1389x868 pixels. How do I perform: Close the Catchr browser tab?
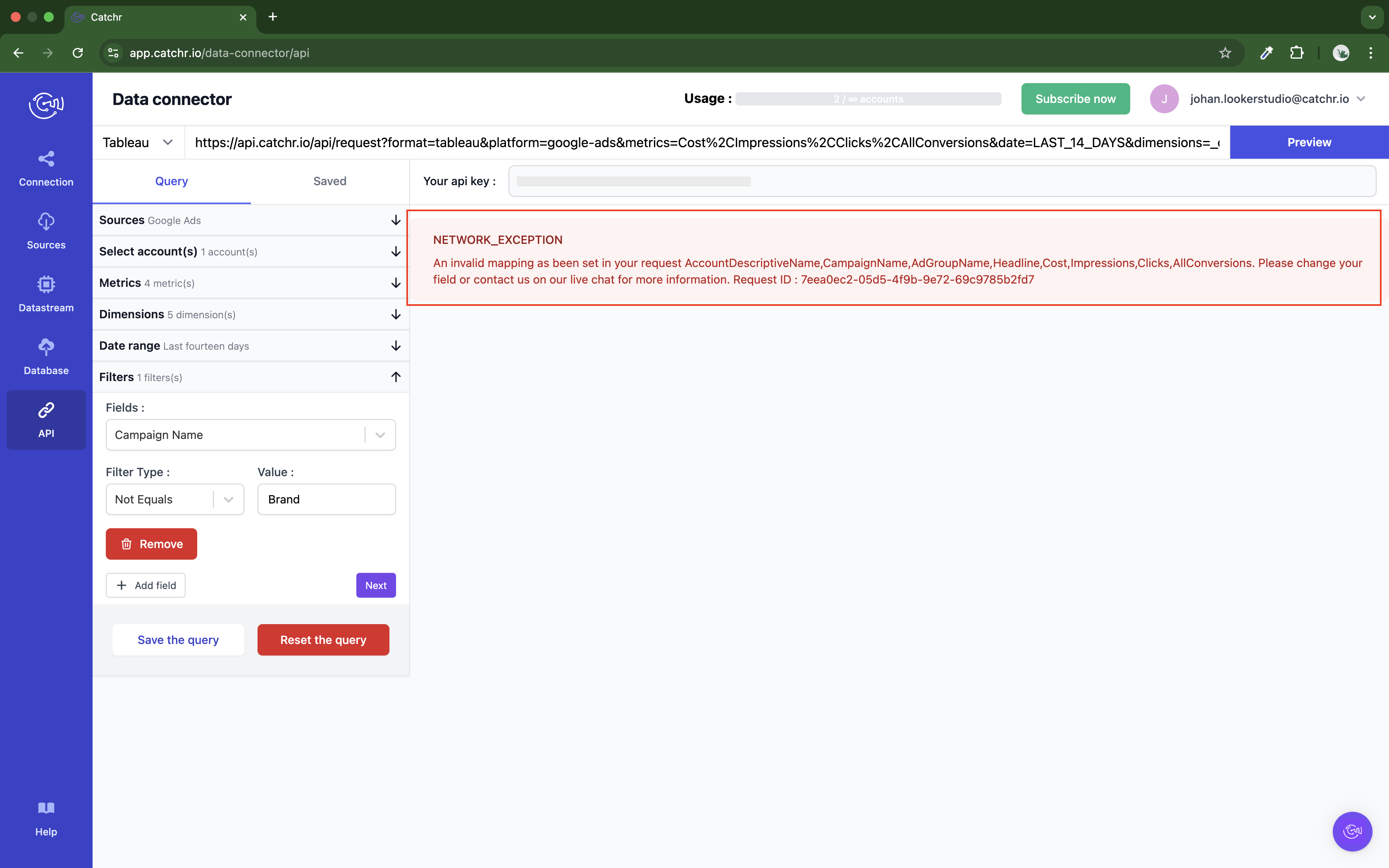243,17
